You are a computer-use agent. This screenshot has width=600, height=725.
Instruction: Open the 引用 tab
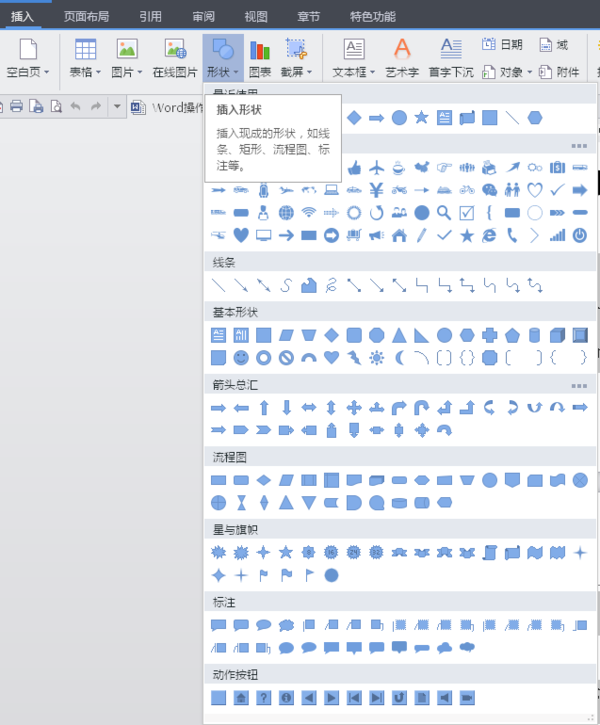click(x=151, y=17)
